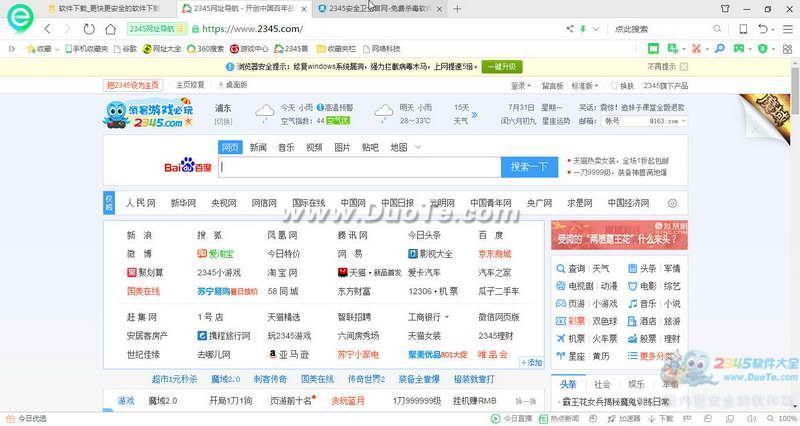This screenshot has height=426, width=800.
Task: Click the red scissors extension icon
Action: (696, 48)
